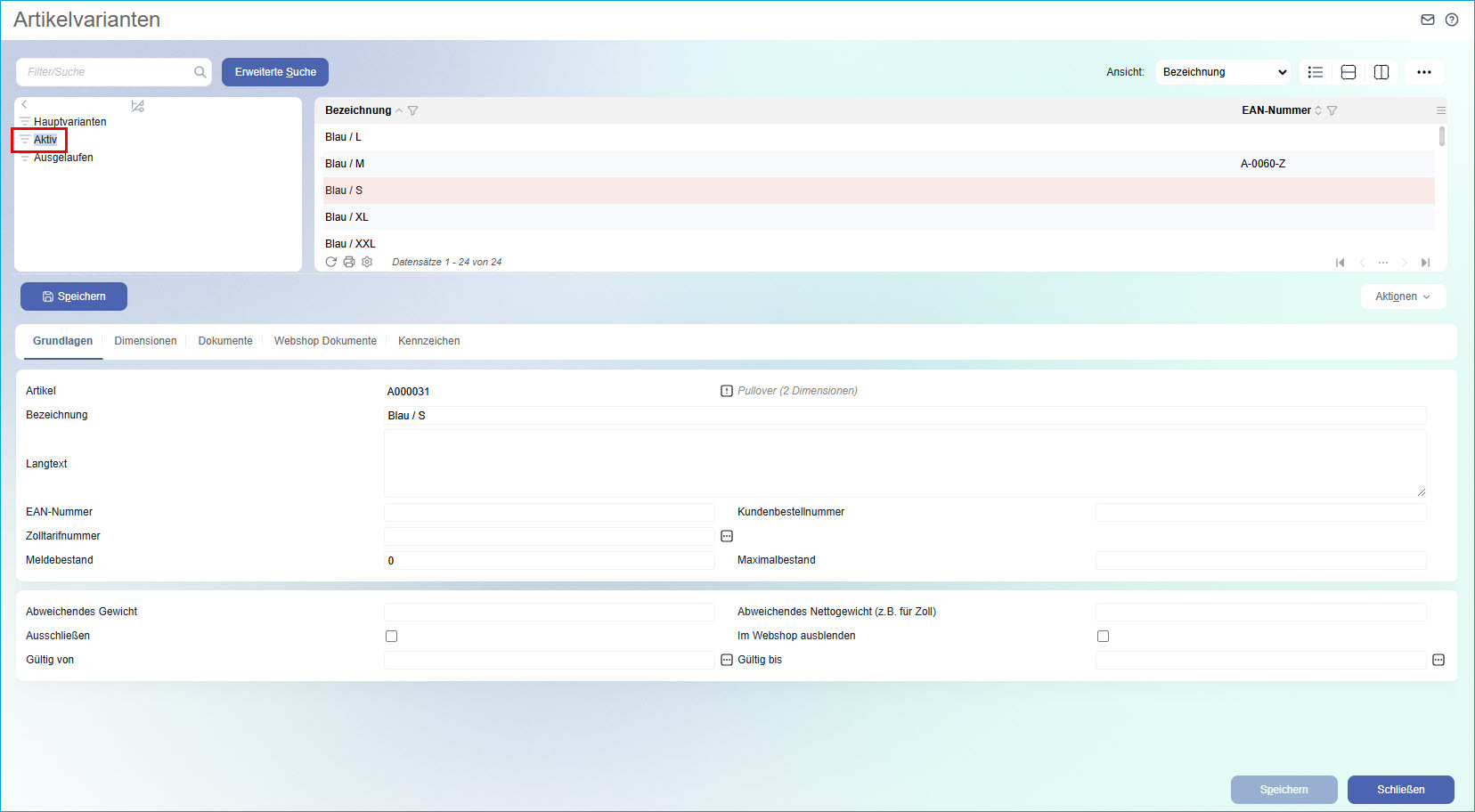
Task: Filter the Bezeichnung column
Action: point(413,110)
